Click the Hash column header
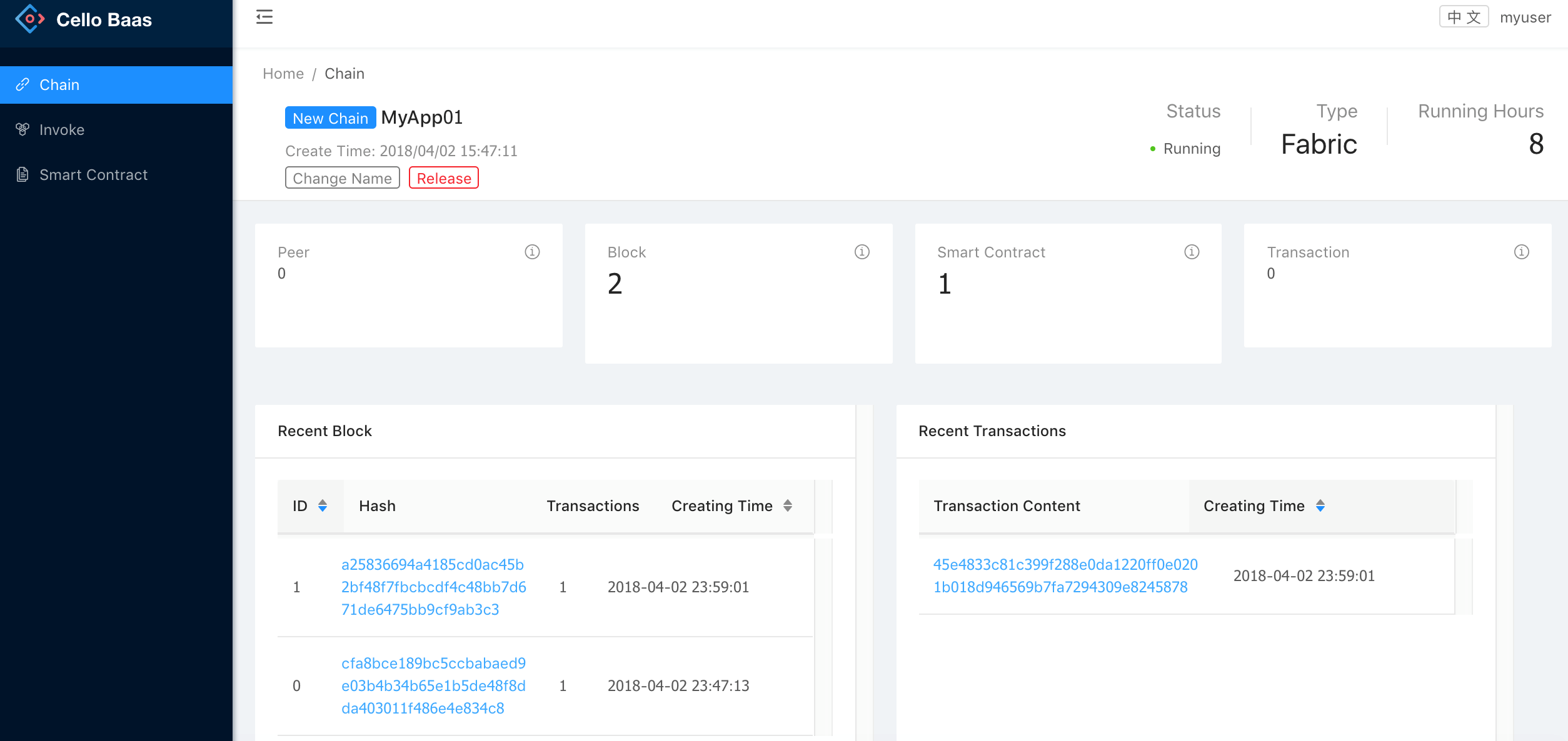 coord(377,506)
